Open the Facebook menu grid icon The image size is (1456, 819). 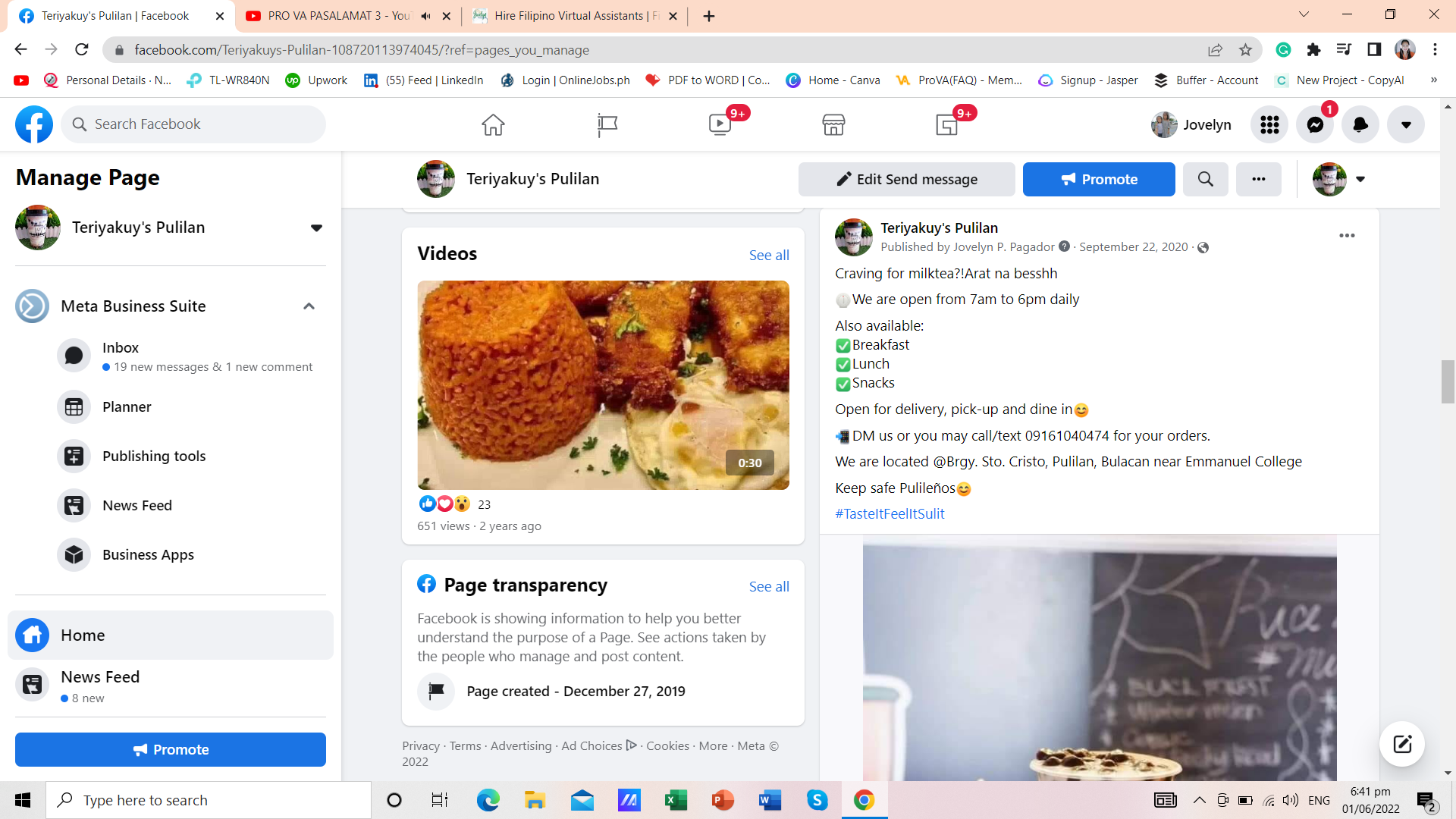point(1269,125)
